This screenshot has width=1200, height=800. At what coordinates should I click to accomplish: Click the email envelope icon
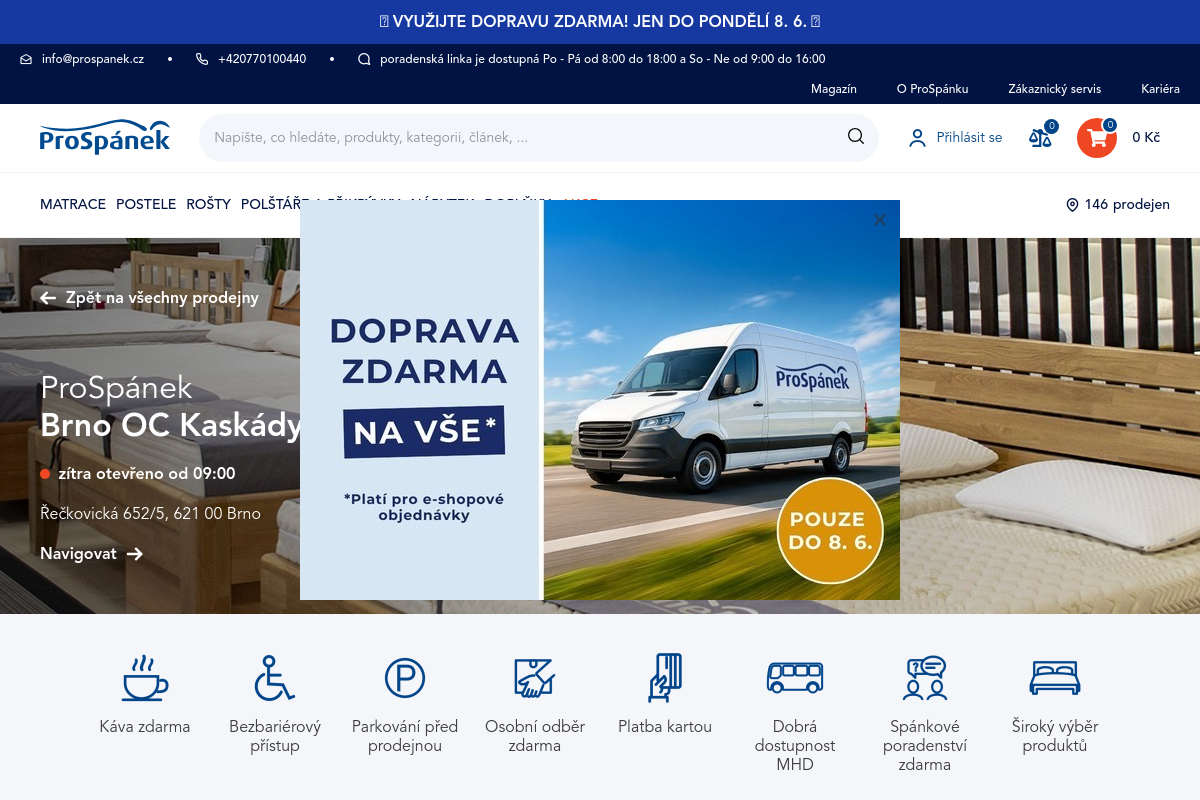[26, 59]
